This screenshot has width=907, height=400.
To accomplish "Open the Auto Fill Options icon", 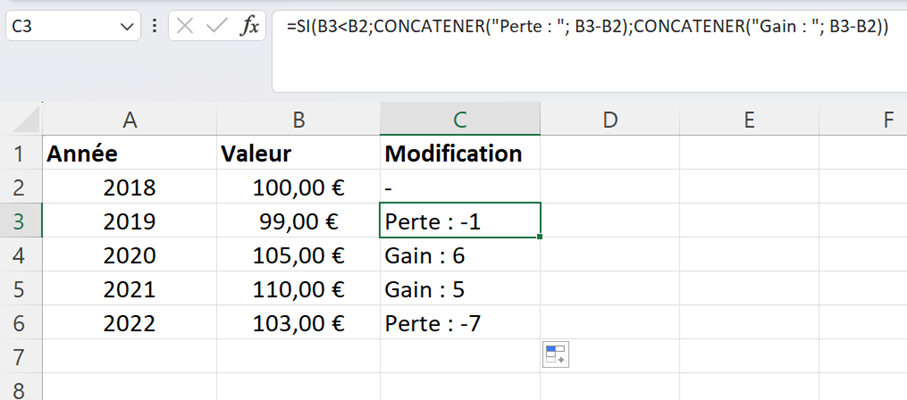I will (556, 354).
